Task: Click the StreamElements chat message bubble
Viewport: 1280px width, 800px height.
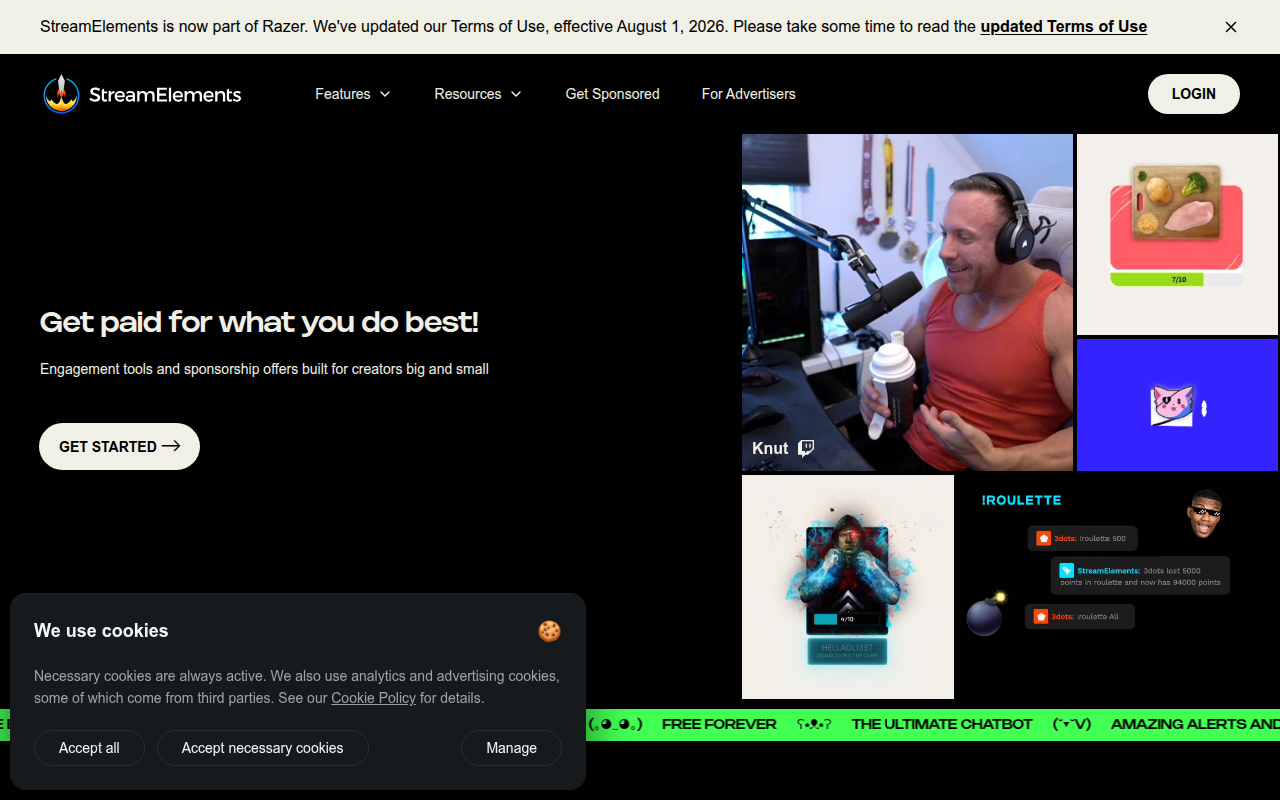Action: point(1141,576)
